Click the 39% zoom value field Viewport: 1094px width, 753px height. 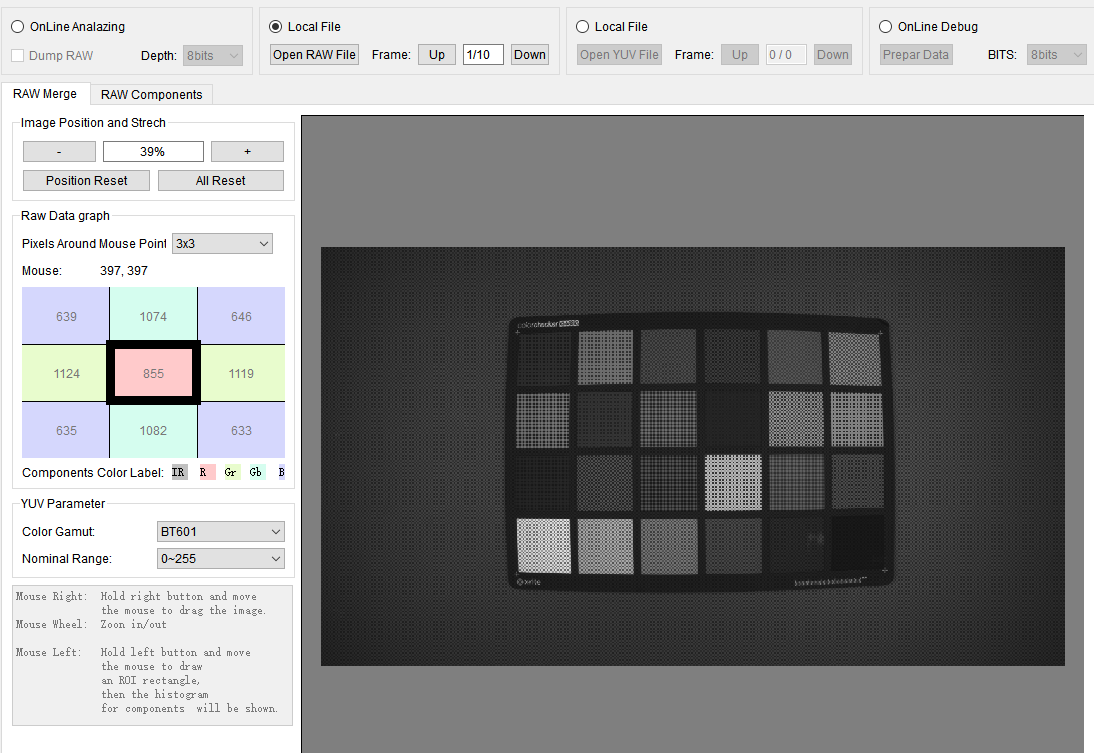[x=153, y=152]
